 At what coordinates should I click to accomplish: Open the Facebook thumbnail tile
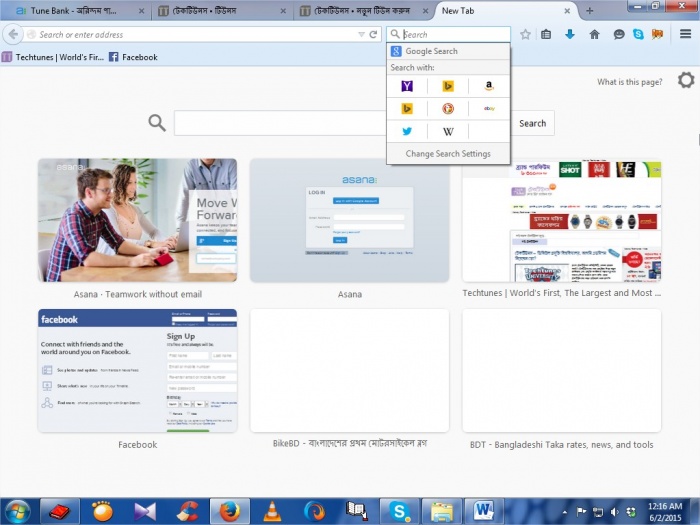pos(138,371)
